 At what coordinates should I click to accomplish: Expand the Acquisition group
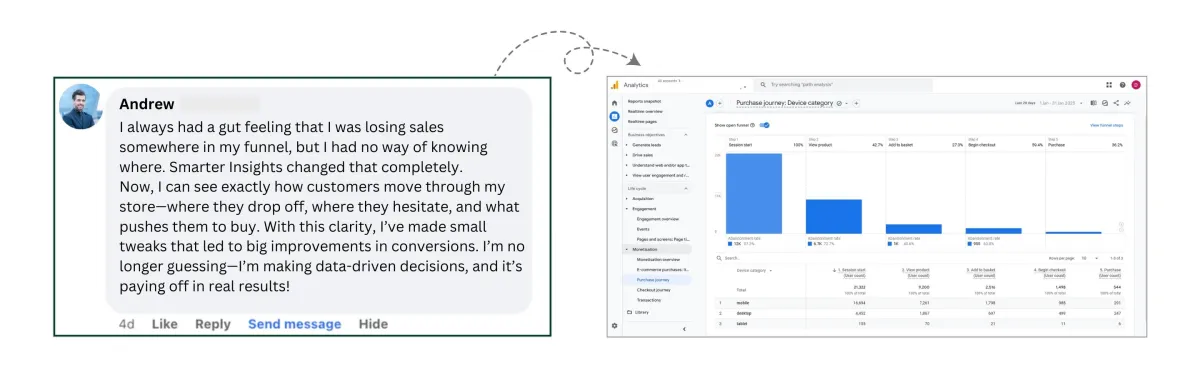click(x=626, y=198)
